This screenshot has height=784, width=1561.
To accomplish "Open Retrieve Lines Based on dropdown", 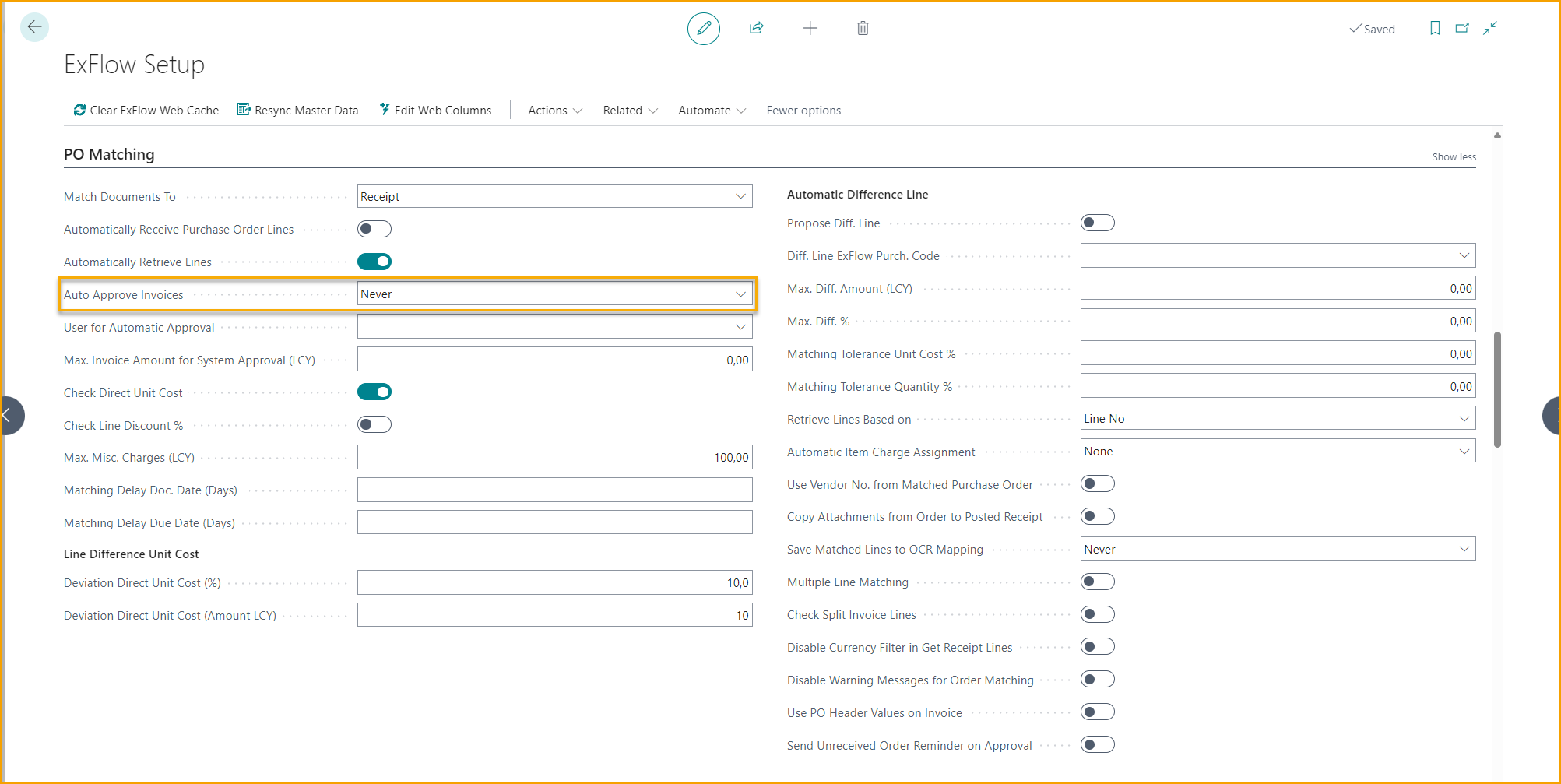I will 1278,418.
